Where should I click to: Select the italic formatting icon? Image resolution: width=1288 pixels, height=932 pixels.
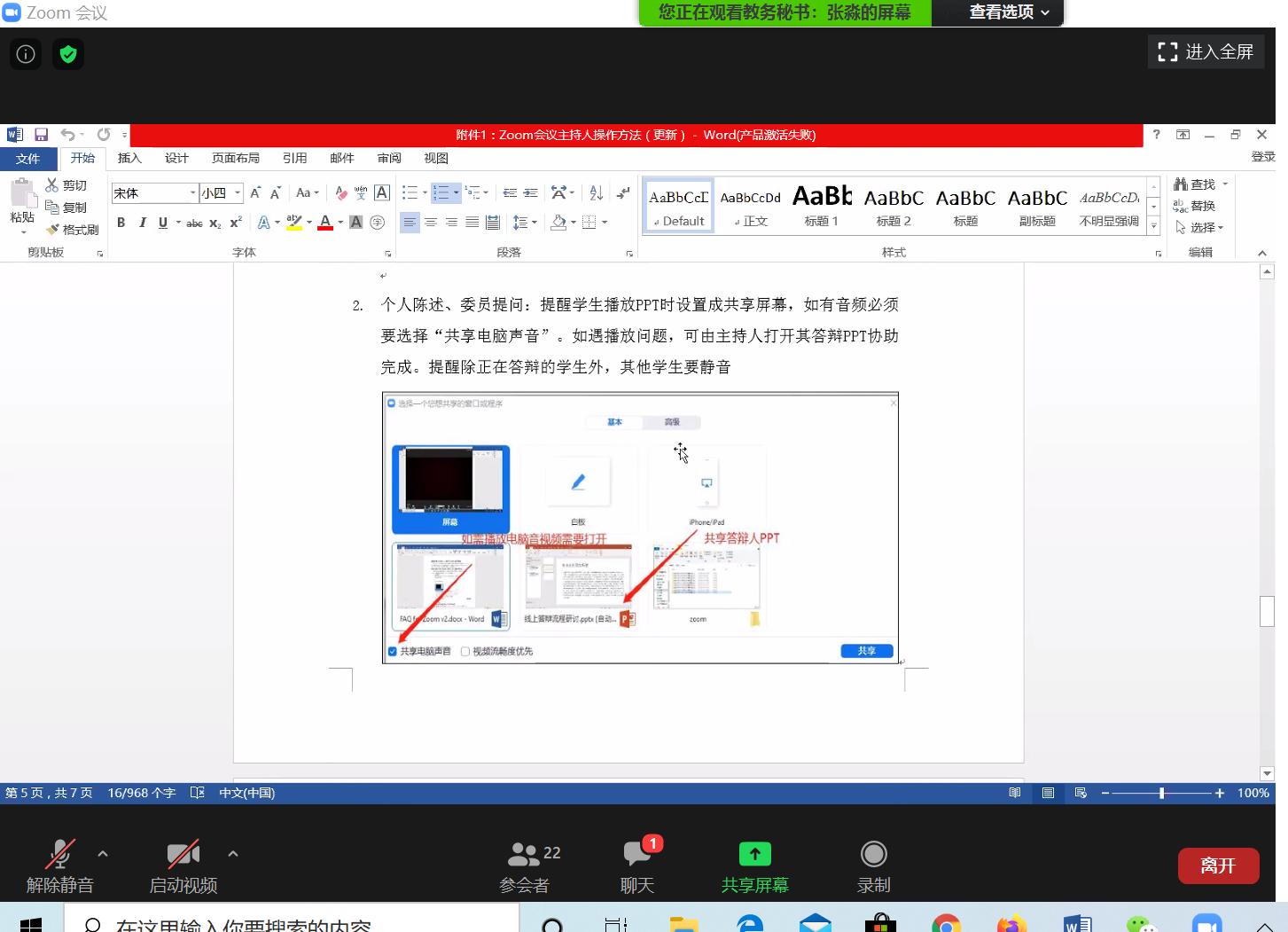[x=142, y=223]
